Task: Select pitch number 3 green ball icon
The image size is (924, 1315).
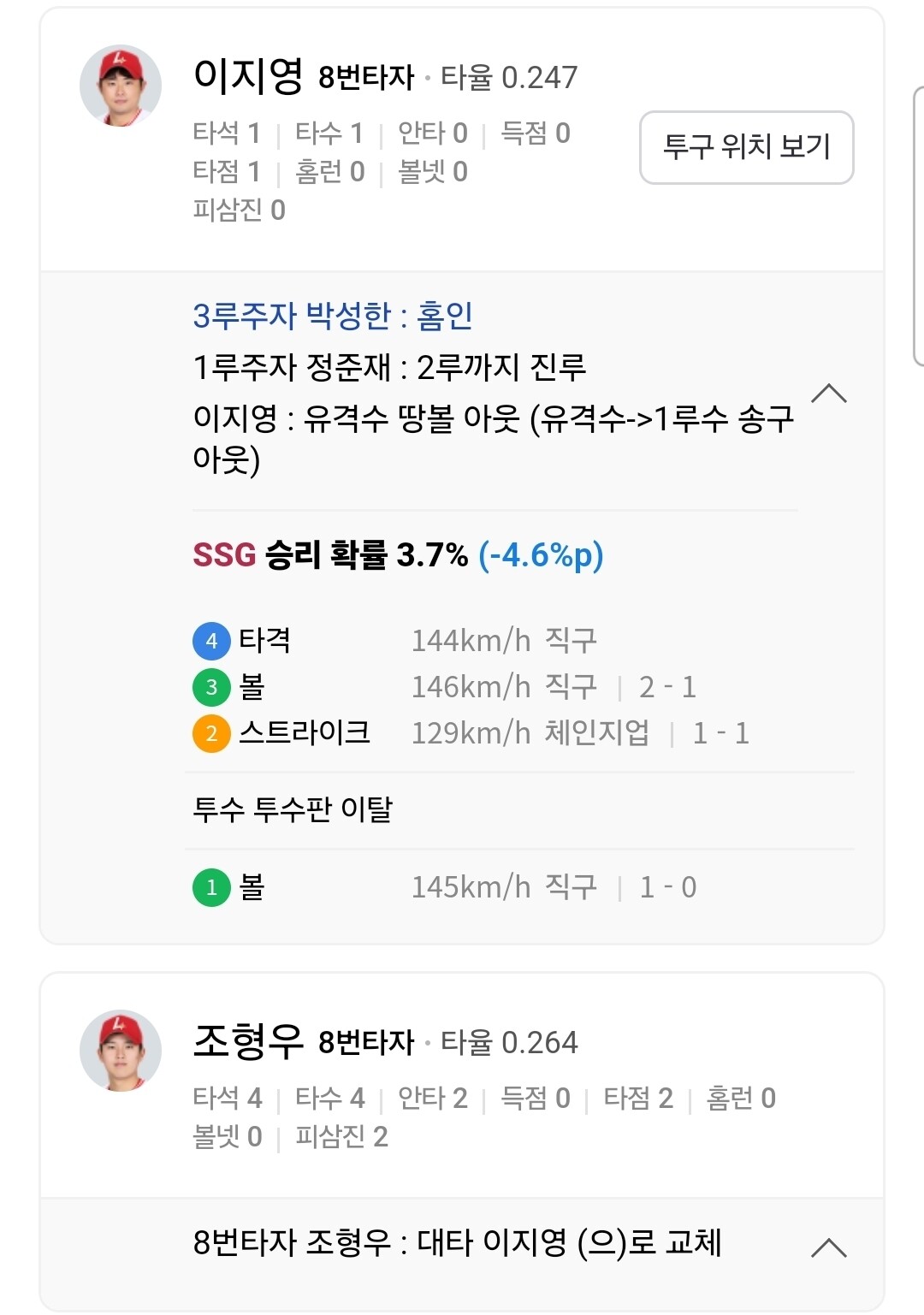Action: tap(211, 687)
